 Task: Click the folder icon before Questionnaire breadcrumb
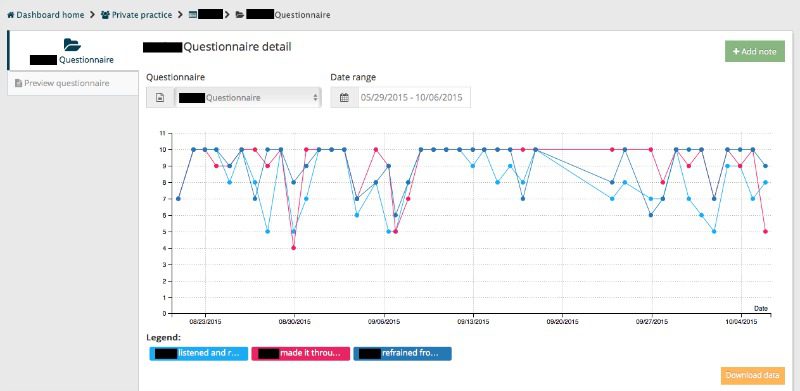(240, 15)
